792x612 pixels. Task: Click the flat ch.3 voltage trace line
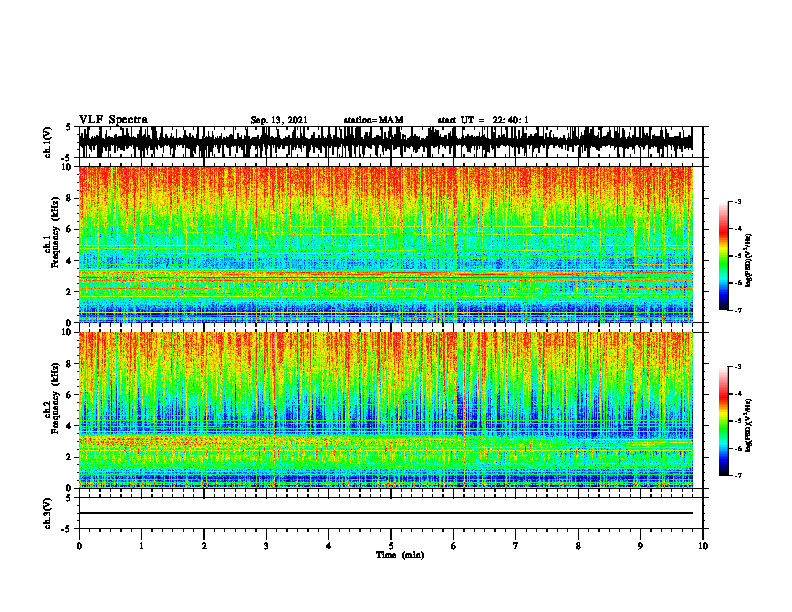(x=385, y=513)
